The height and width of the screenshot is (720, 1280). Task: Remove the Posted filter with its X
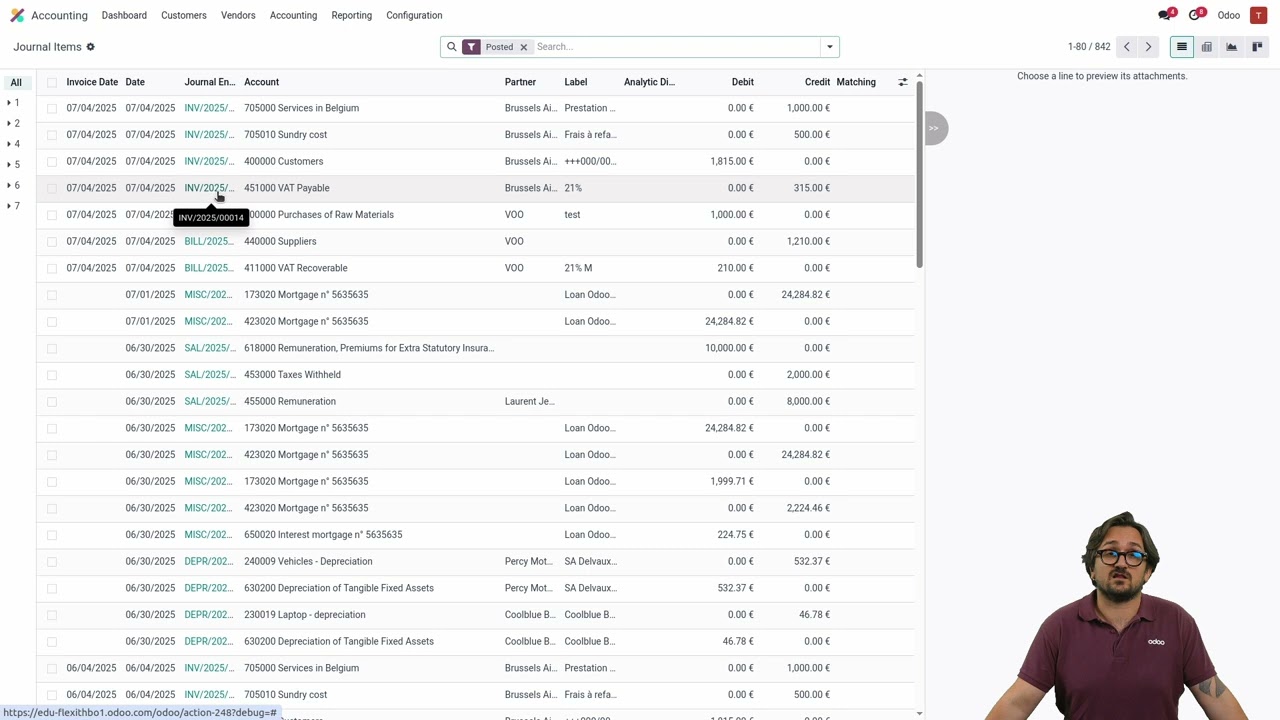click(x=523, y=47)
